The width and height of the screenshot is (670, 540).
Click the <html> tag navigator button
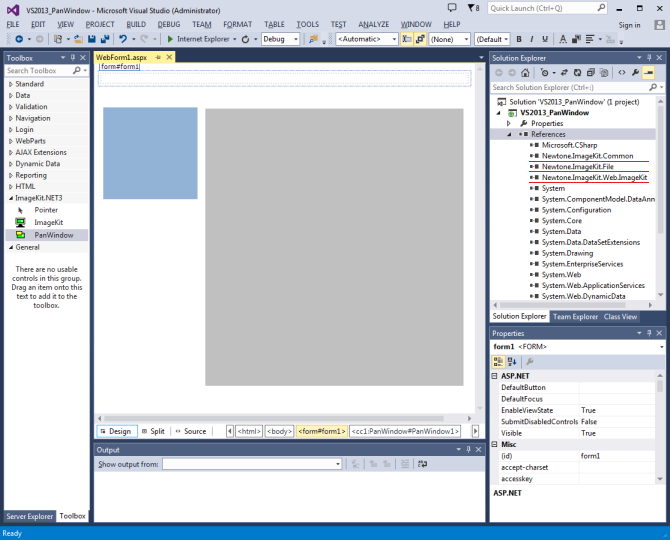[249, 431]
